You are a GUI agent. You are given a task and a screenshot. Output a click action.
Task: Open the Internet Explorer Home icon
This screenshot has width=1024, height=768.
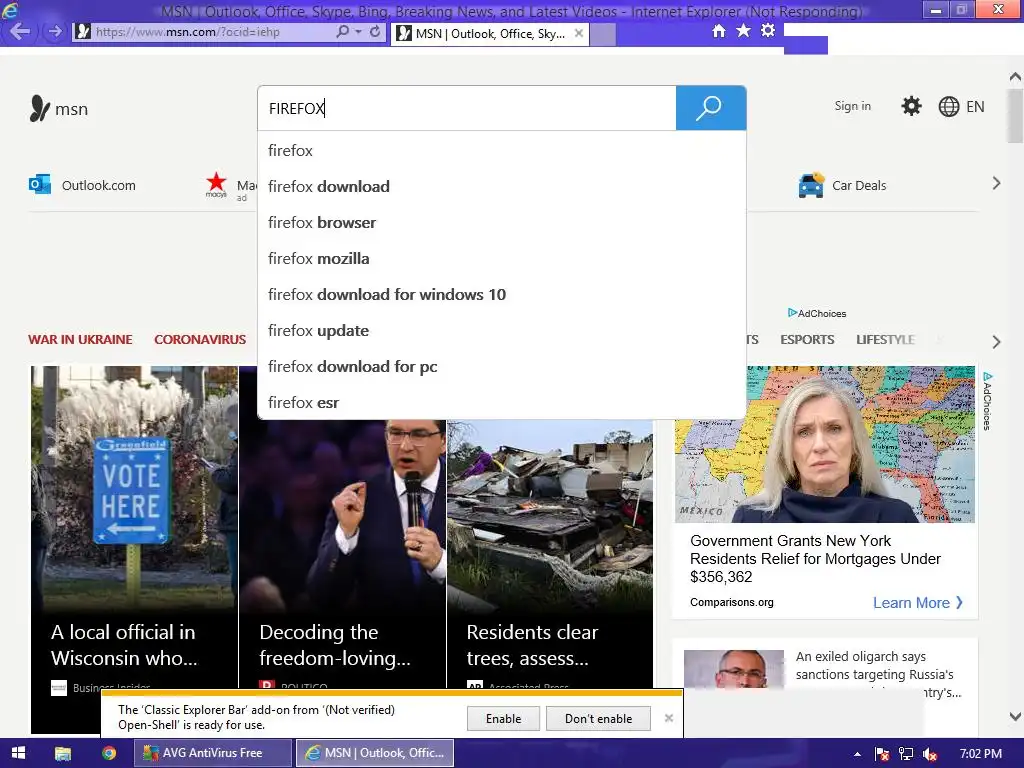tap(718, 31)
